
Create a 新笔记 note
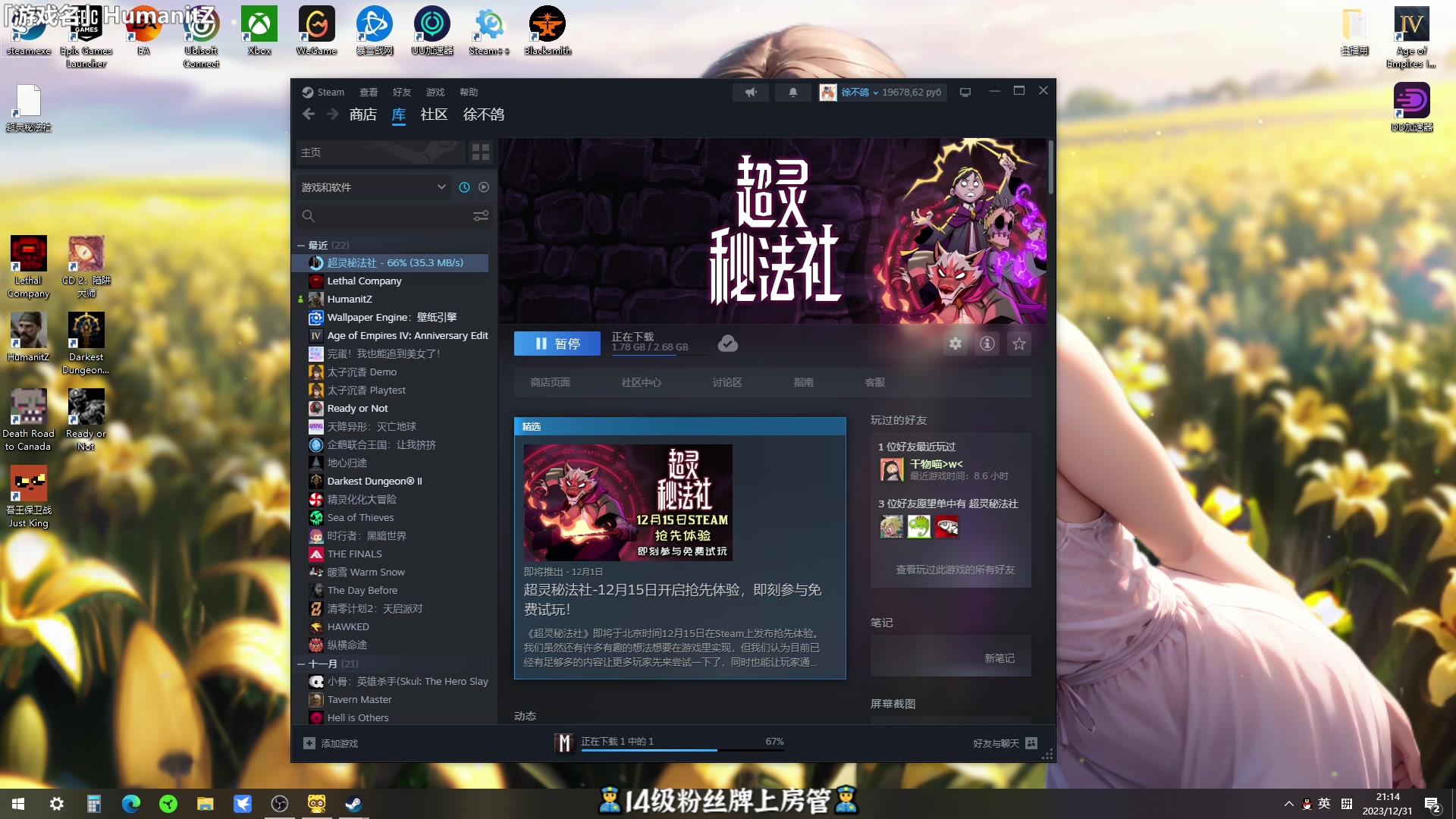pos(999,658)
